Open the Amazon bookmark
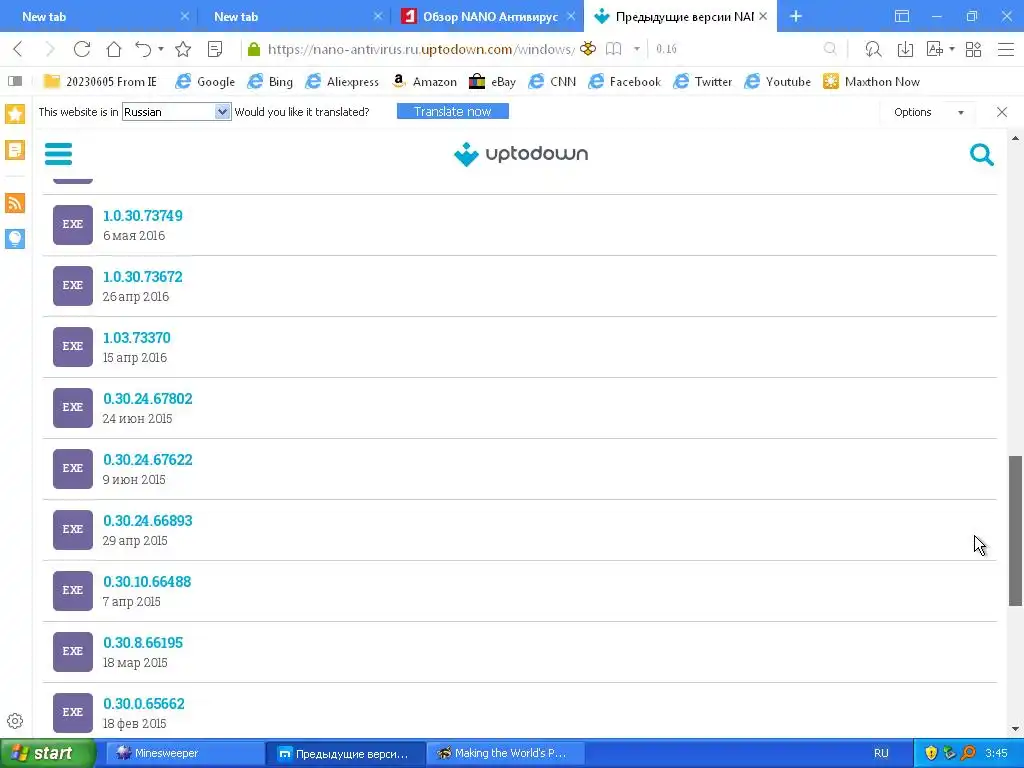This screenshot has height=768, width=1024. pyautogui.click(x=424, y=81)
